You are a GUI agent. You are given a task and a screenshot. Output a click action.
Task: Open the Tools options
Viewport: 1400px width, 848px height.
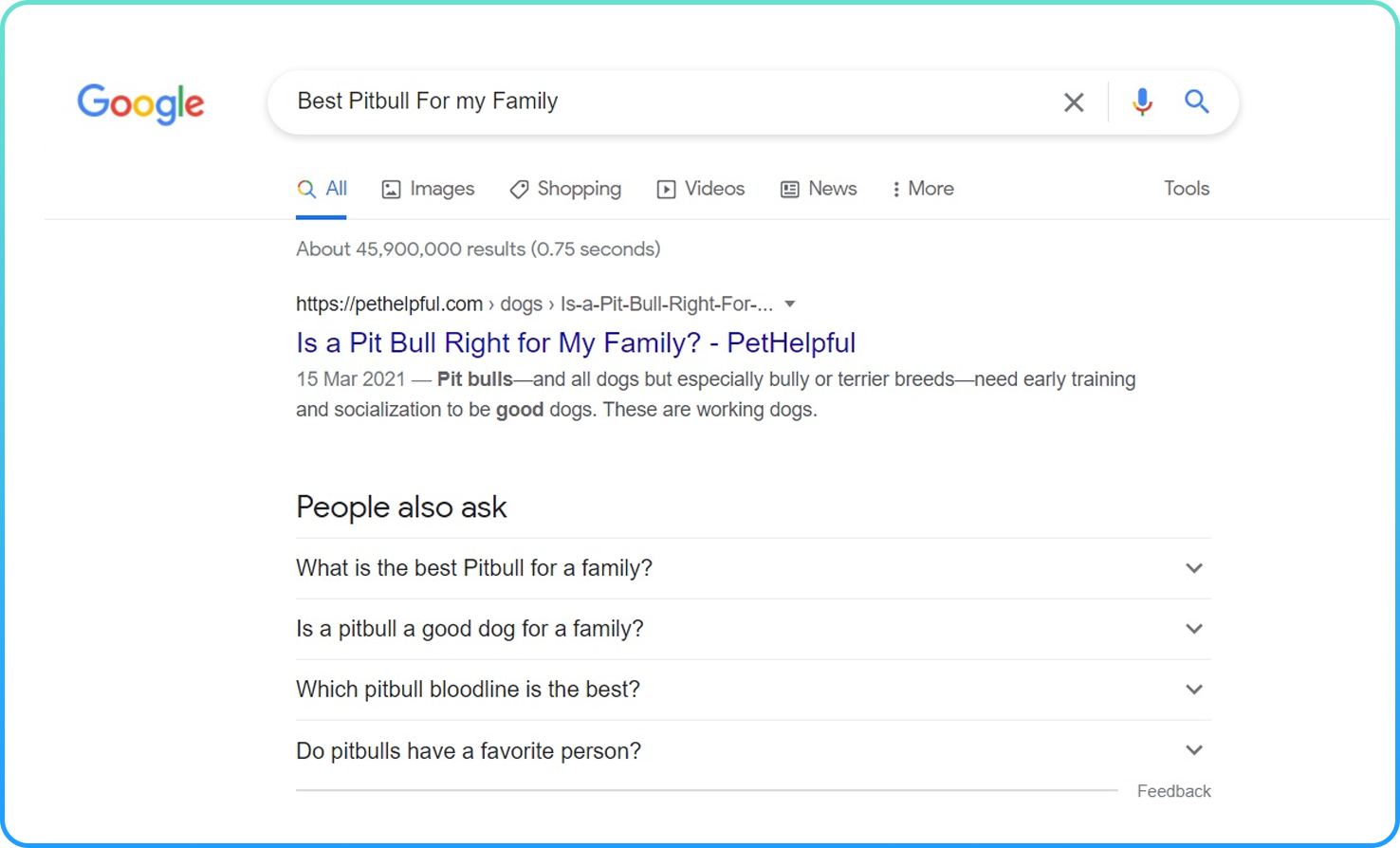pos(1187,189)
